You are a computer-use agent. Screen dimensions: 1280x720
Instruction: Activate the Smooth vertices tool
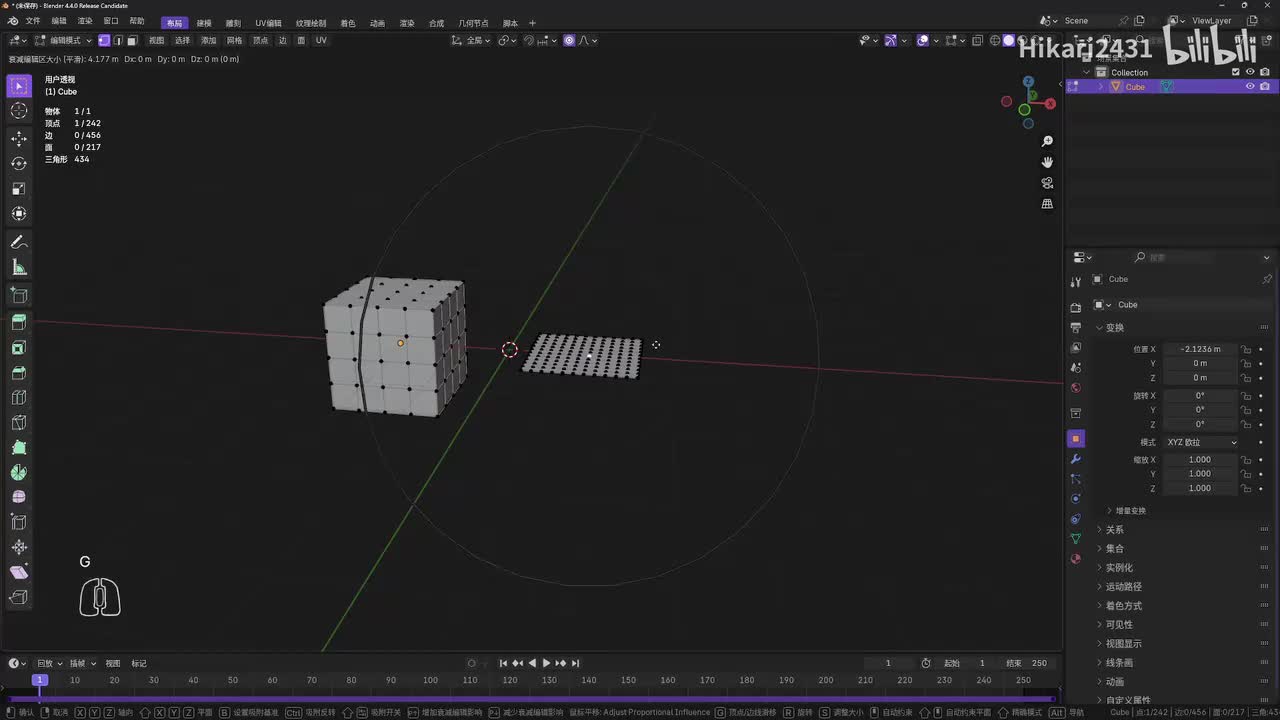(19, 497)
